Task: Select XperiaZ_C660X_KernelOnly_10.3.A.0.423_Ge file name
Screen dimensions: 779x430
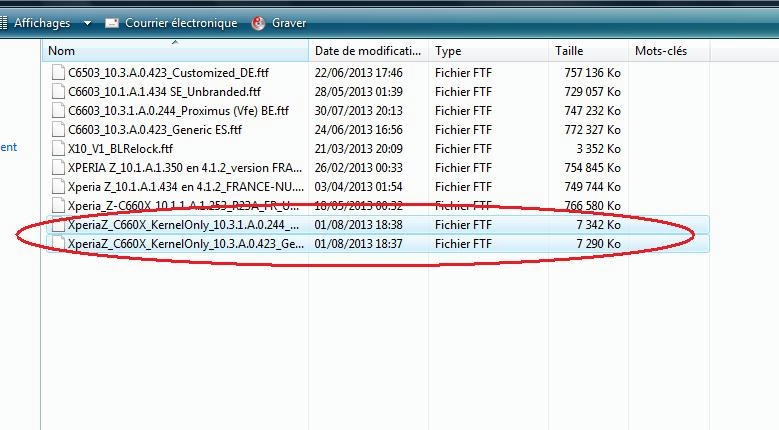Action: 186,244
